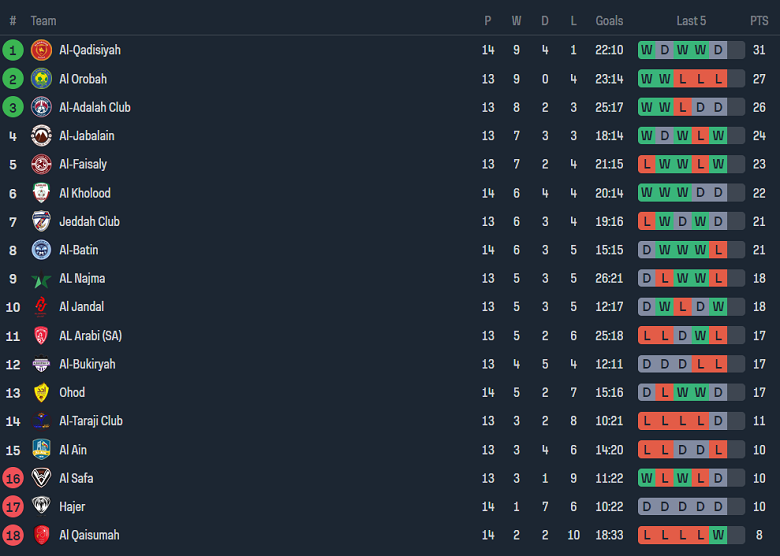
Task: Click the Ohod yellow crest icon
Action: click(x=41, y=393)
